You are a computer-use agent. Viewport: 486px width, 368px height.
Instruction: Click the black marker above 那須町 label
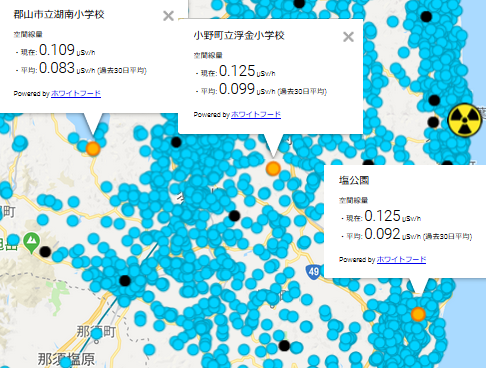[125, 281]
